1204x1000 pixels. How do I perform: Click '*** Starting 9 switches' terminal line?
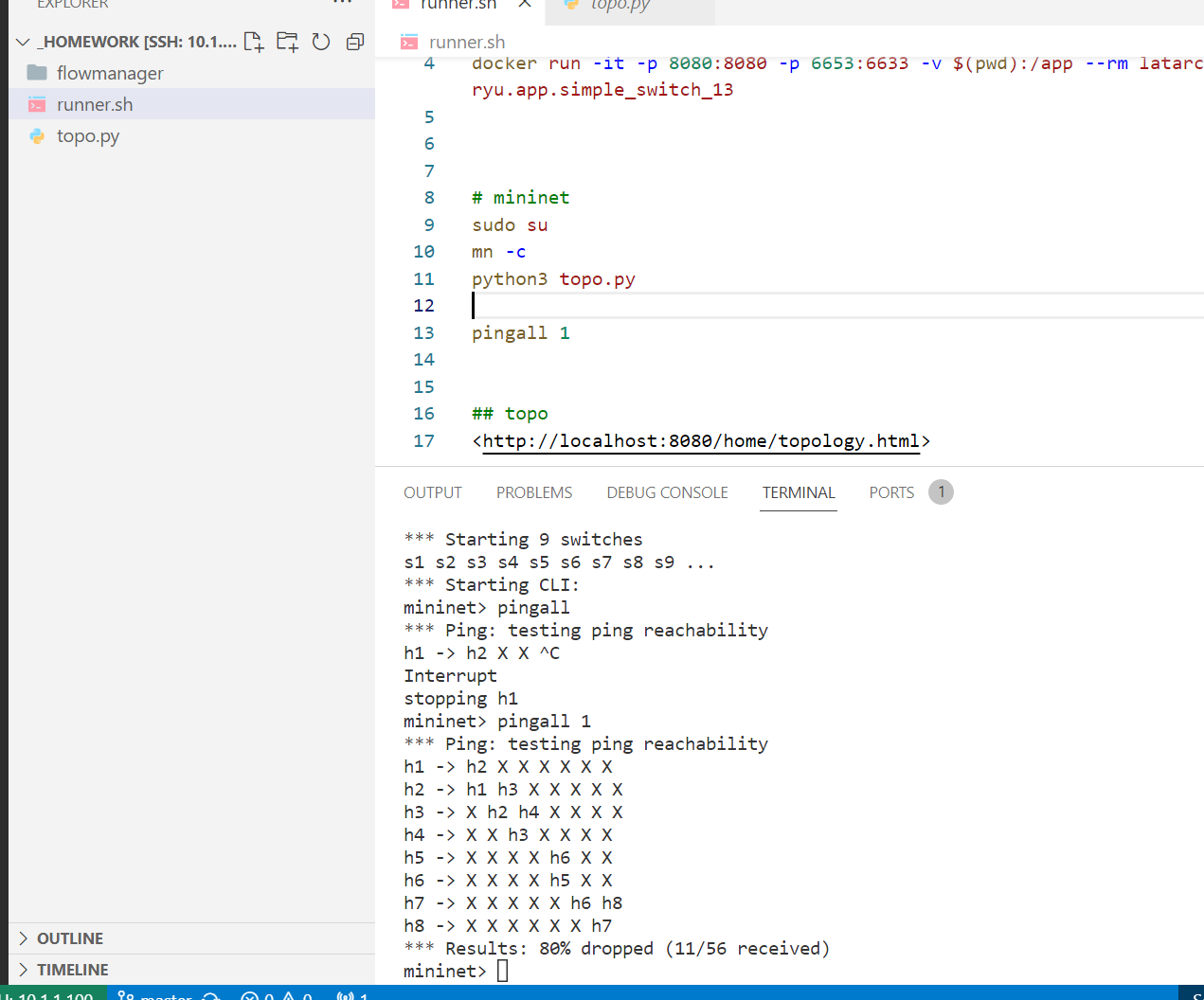tap(523, 539)
